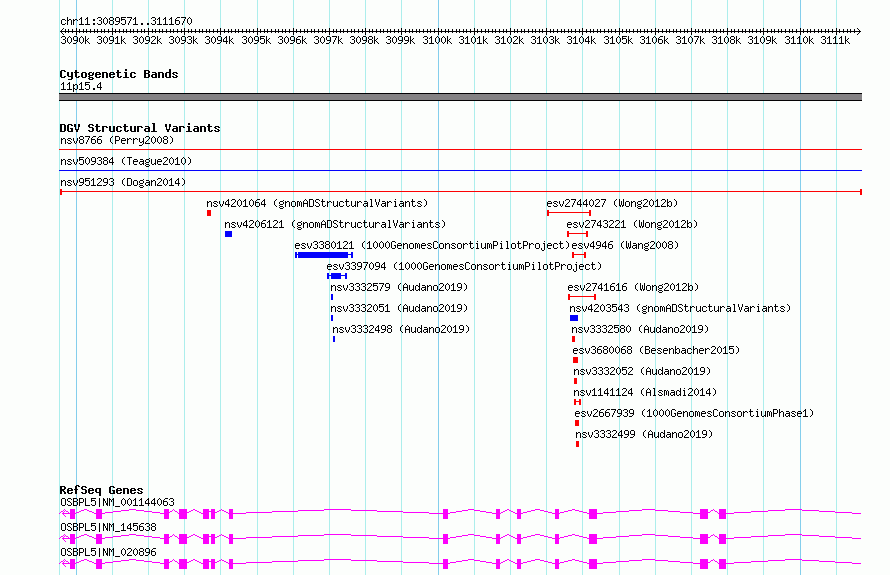Click the 3108k ruler label
Image resolution: width=890 pixels, height=575 pixels.
point(726,40)
